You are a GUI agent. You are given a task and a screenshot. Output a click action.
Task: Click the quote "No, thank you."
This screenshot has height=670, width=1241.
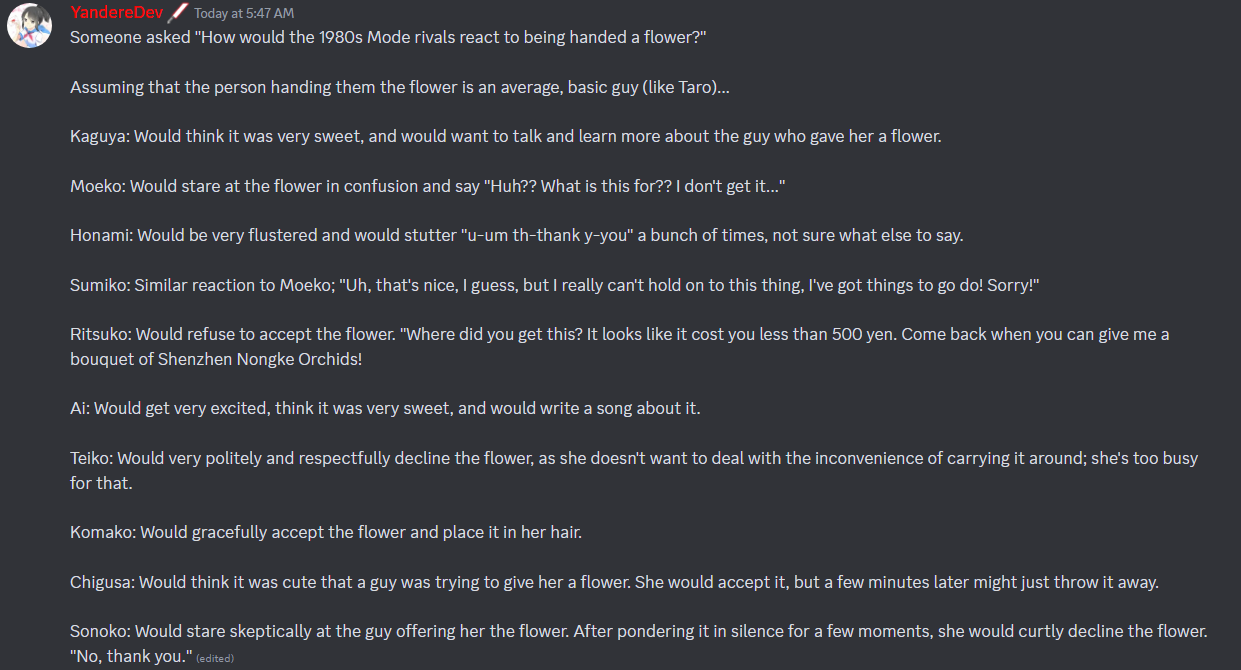(x=130, y=656)
